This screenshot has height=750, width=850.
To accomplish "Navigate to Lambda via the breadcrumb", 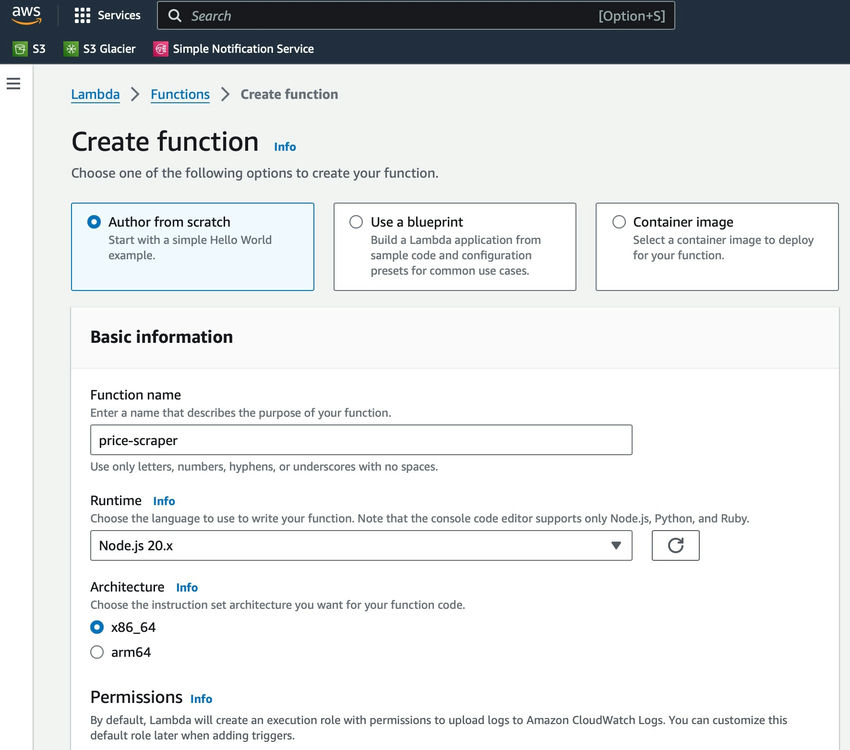I will pyautogui.click(x=94, y=94).
